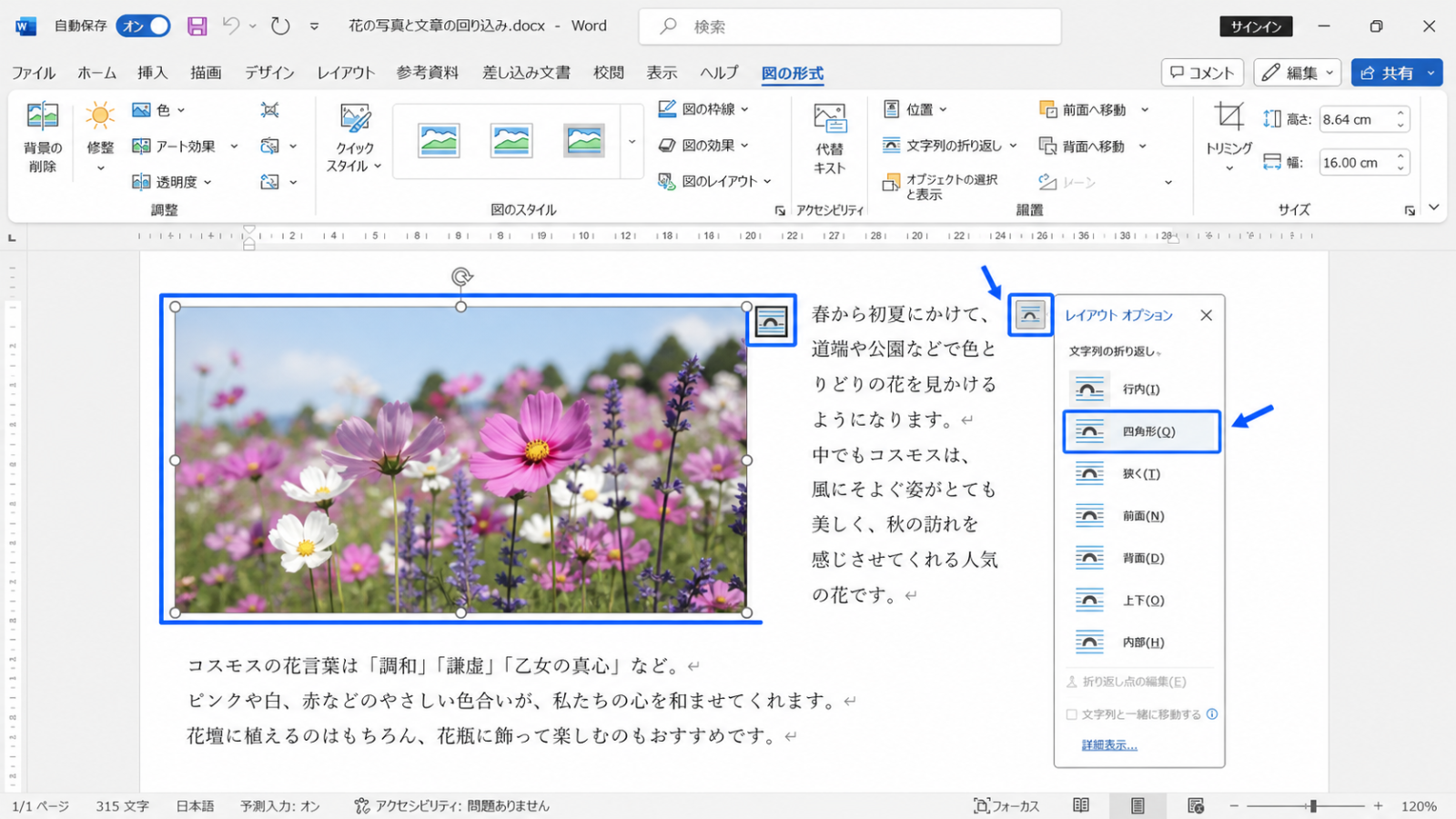The image size is (1456, 819).
Task: Click the 図の効果 (Picture Effects) icon
Action: (x=667, y=146)
